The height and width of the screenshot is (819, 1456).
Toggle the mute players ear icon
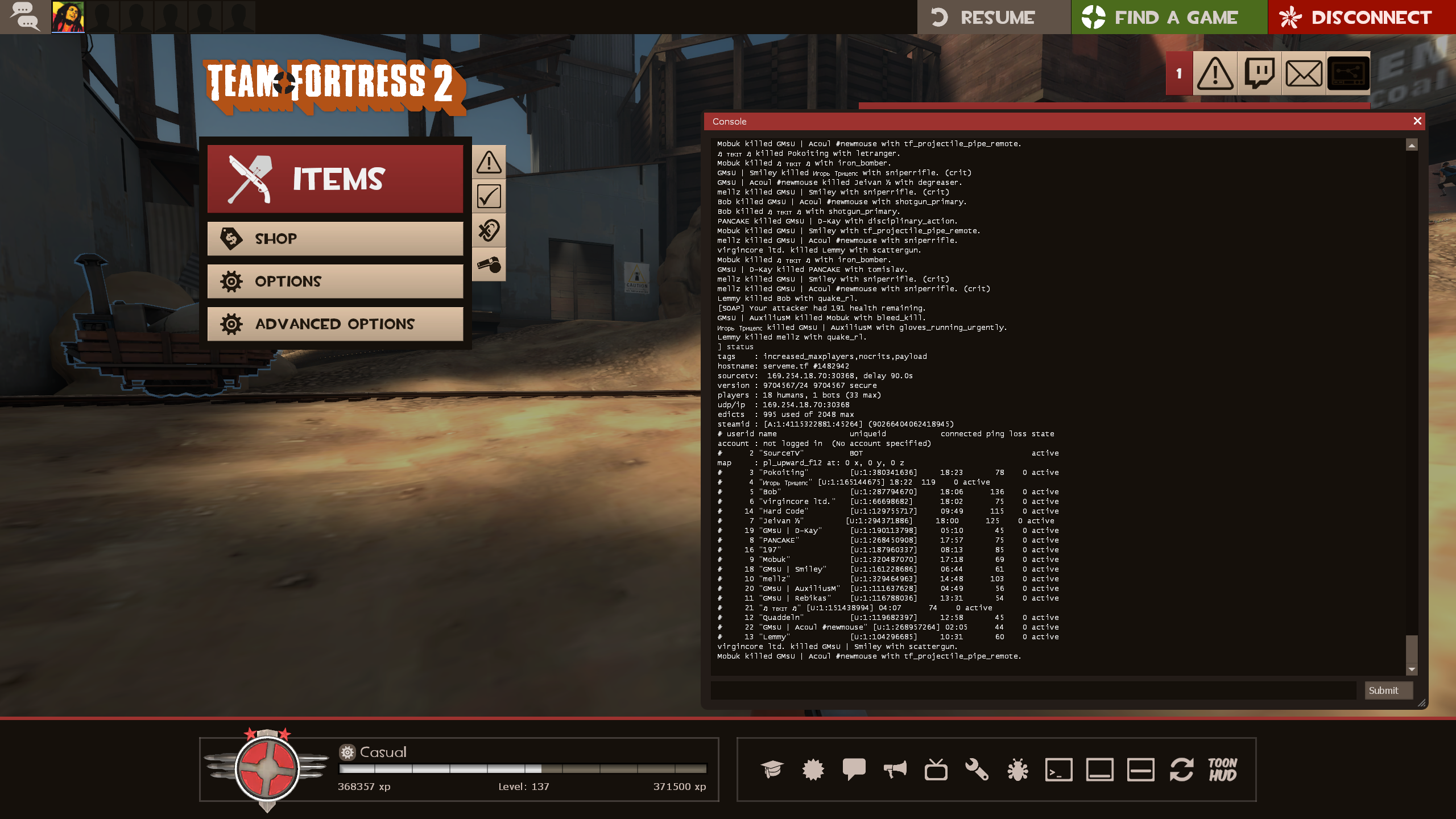pos(489,230)
